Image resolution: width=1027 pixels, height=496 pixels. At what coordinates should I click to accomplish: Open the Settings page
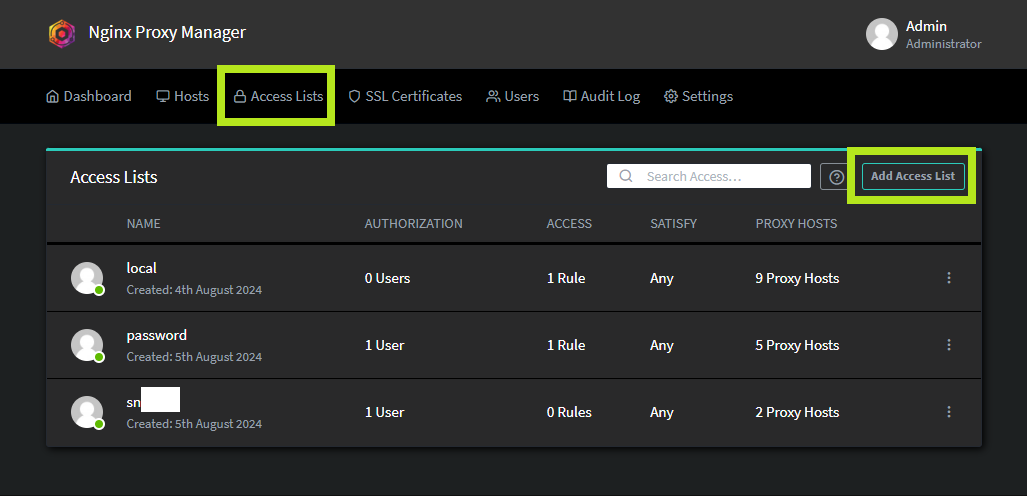698,96
